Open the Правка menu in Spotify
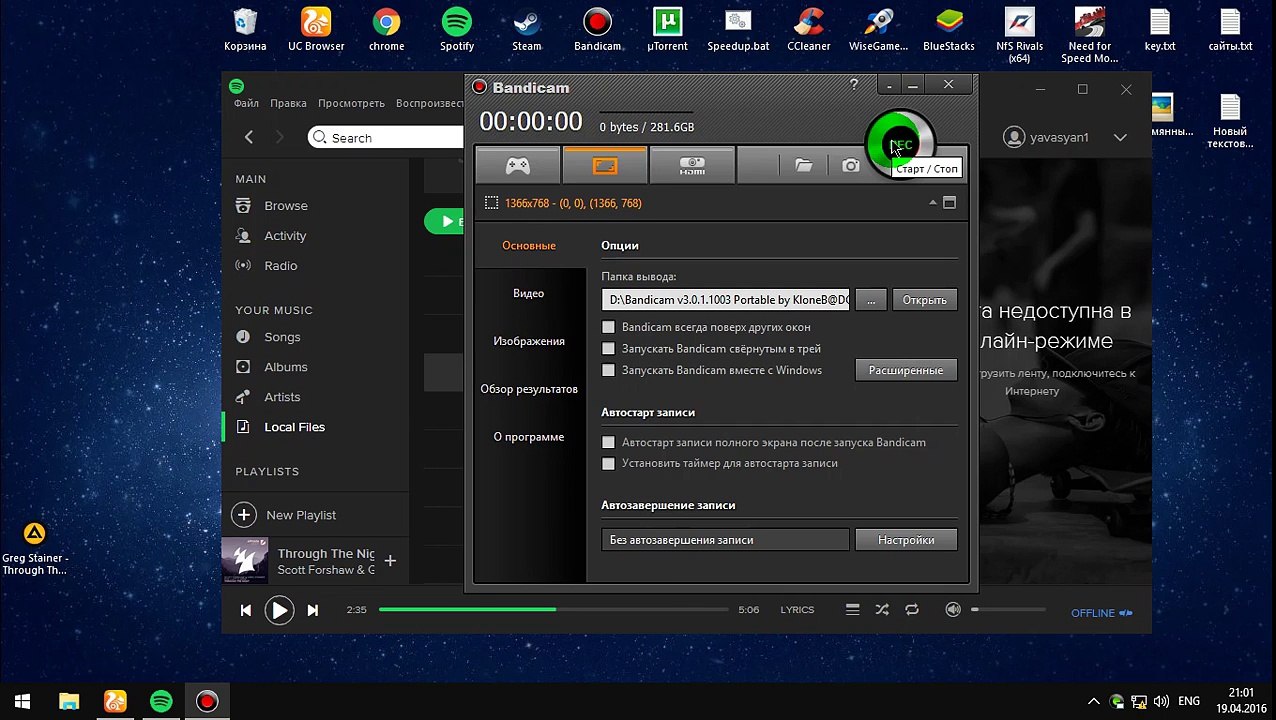Viewport: 1276px width, 720px height. (288, 103)
